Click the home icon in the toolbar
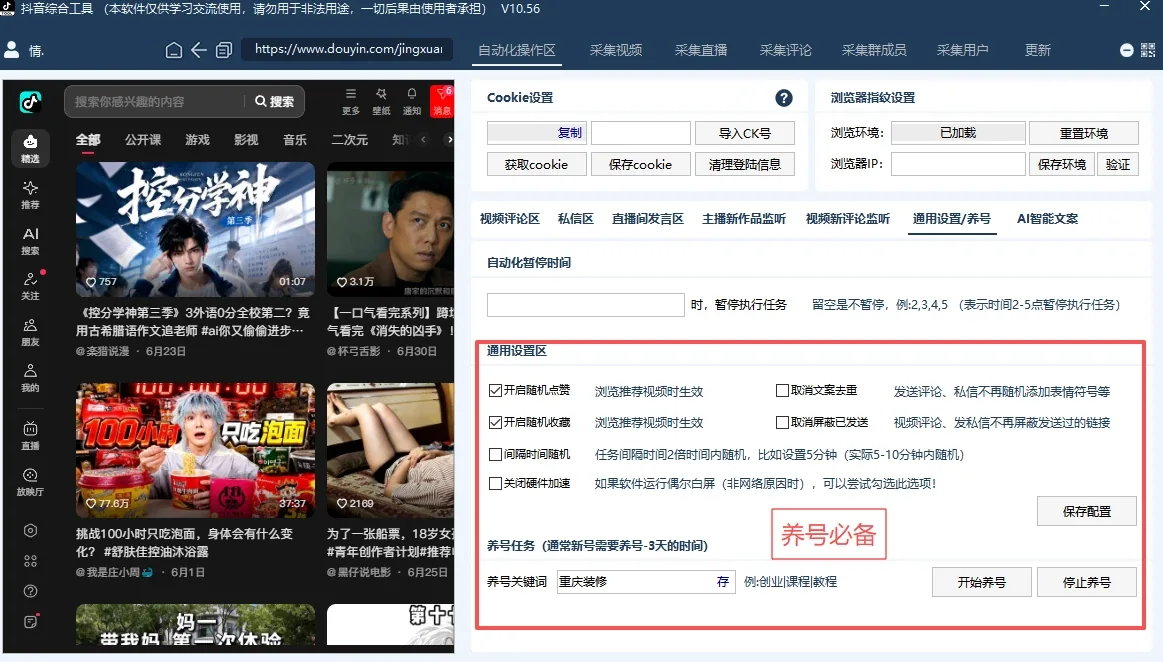The height and width of the screenshot is (662, 1163). [174, 50]
